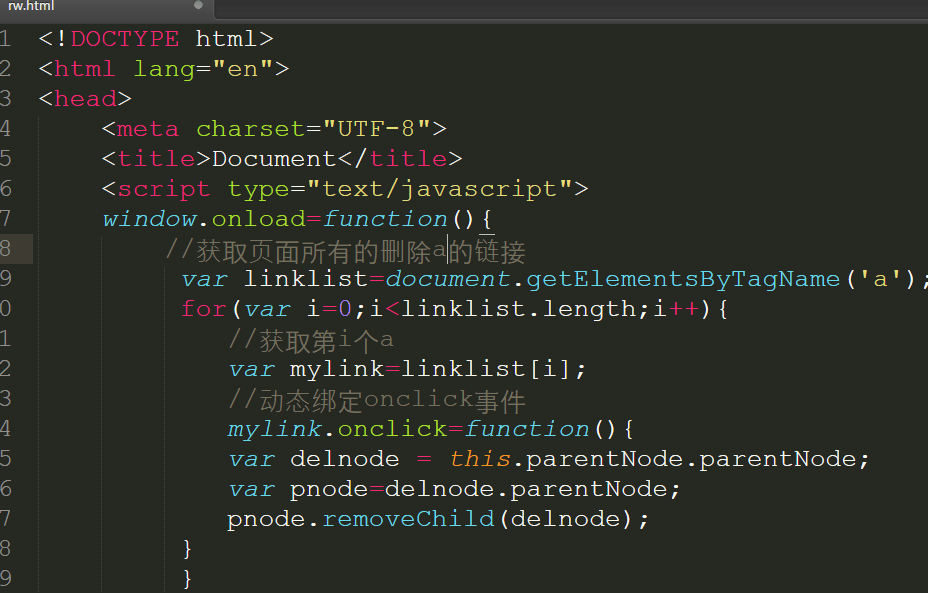
Task: Click delnode in var delnode declaration
Action: [x=344, y=459]
